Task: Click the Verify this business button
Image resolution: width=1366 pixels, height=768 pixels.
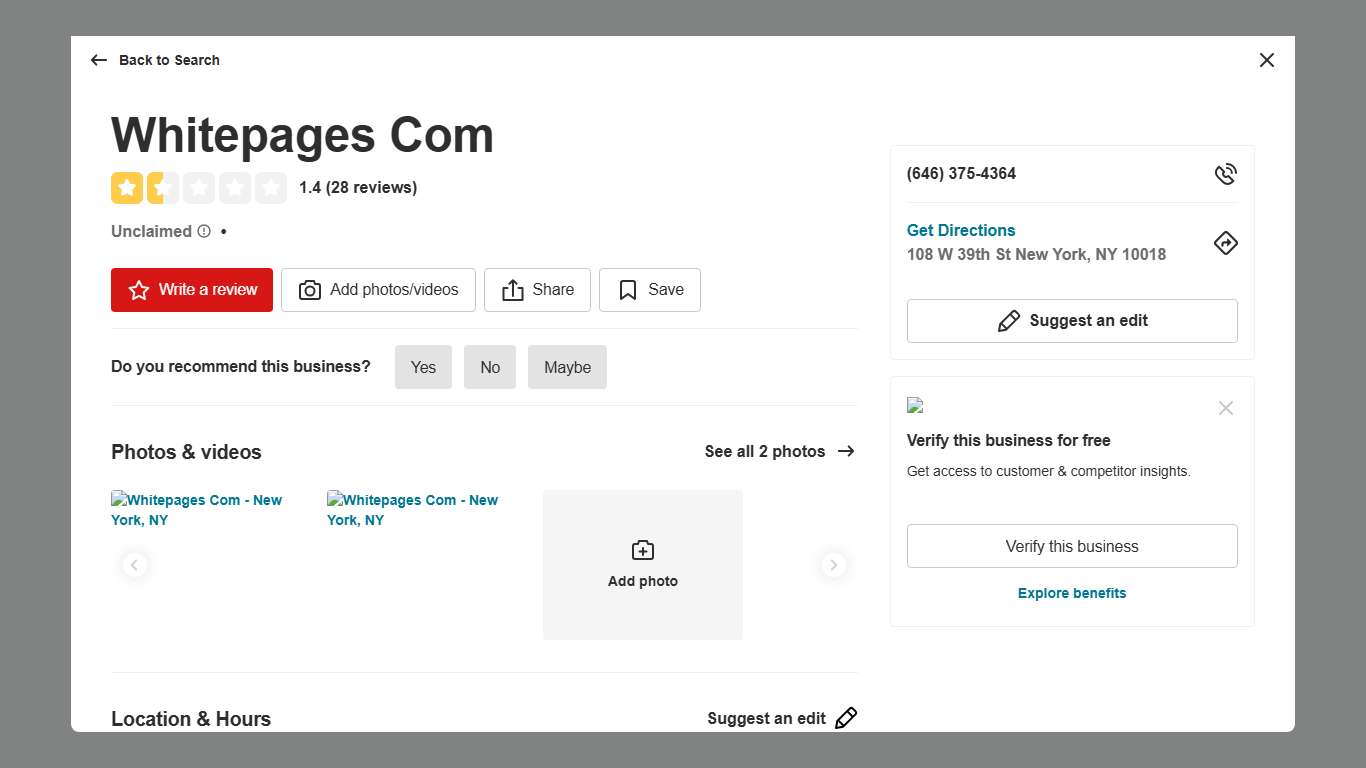Action: coord(1071,546)
